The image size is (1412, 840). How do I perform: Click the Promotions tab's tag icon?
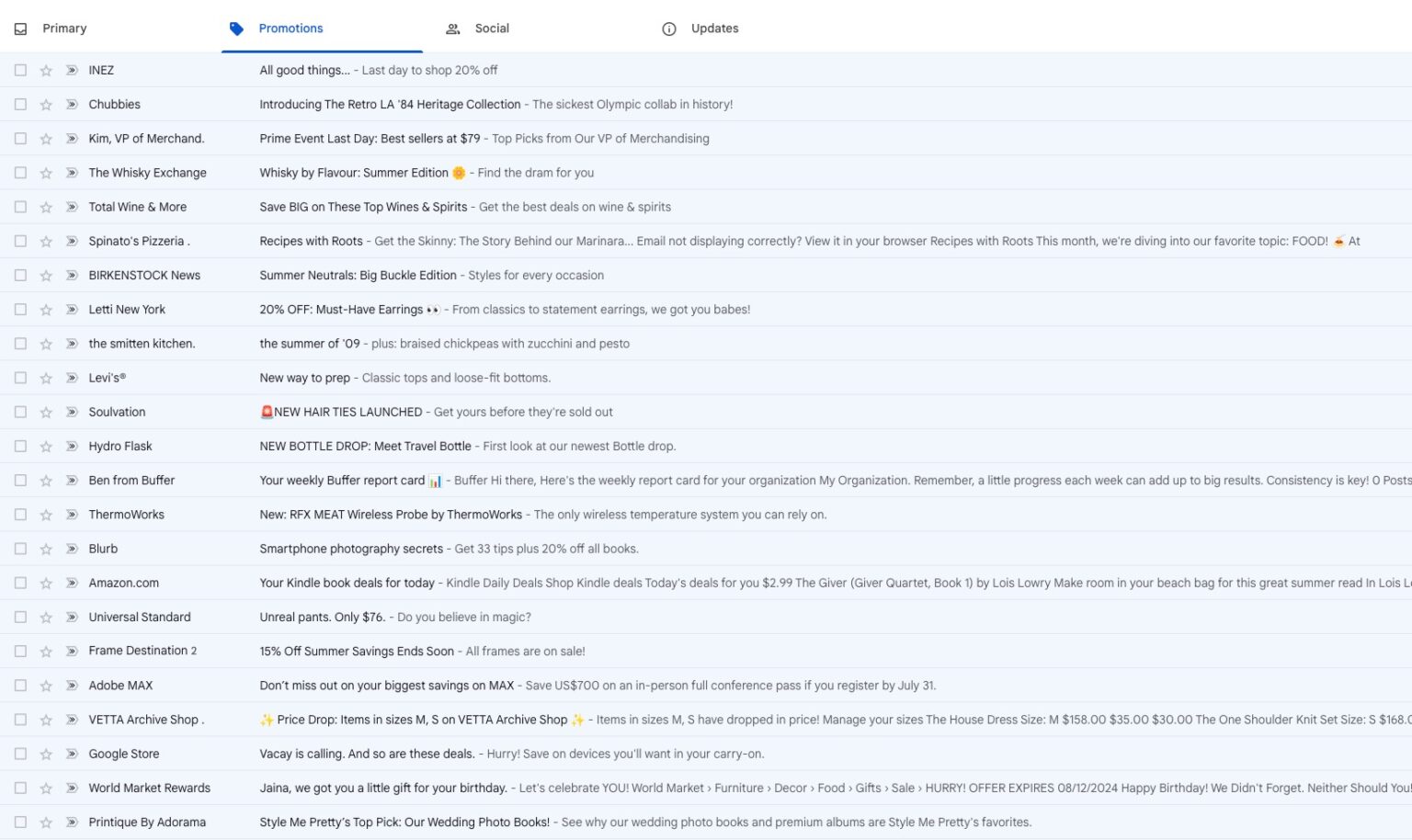pyautogui.click(x=236, y=28)
